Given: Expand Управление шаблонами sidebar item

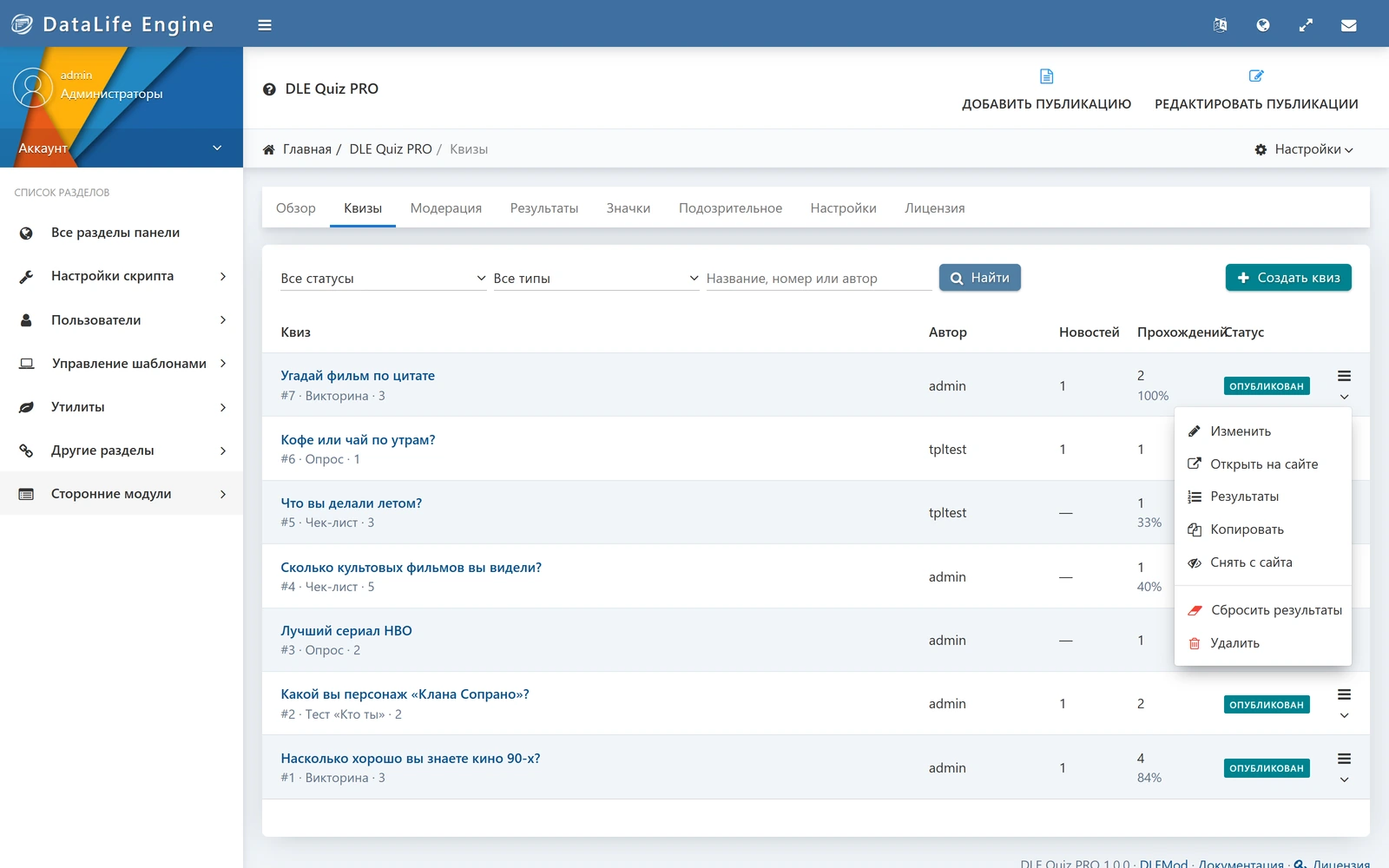Looking at the screenshot, I should 122,364.
